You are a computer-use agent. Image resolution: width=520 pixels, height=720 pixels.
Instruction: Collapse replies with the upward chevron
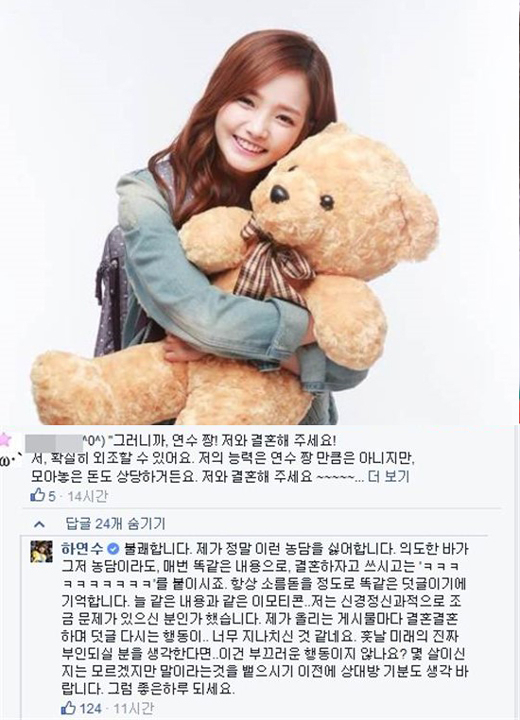tap(40, 524)
